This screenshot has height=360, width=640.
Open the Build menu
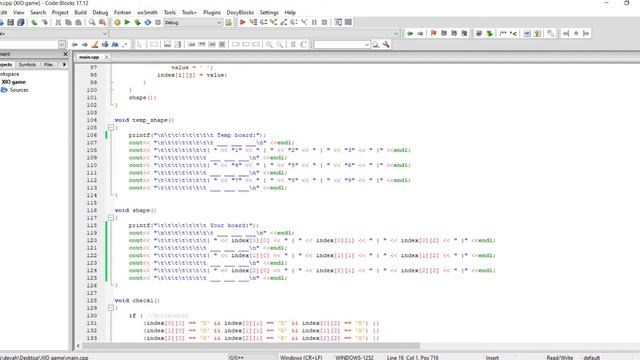(x=80, y=13)
